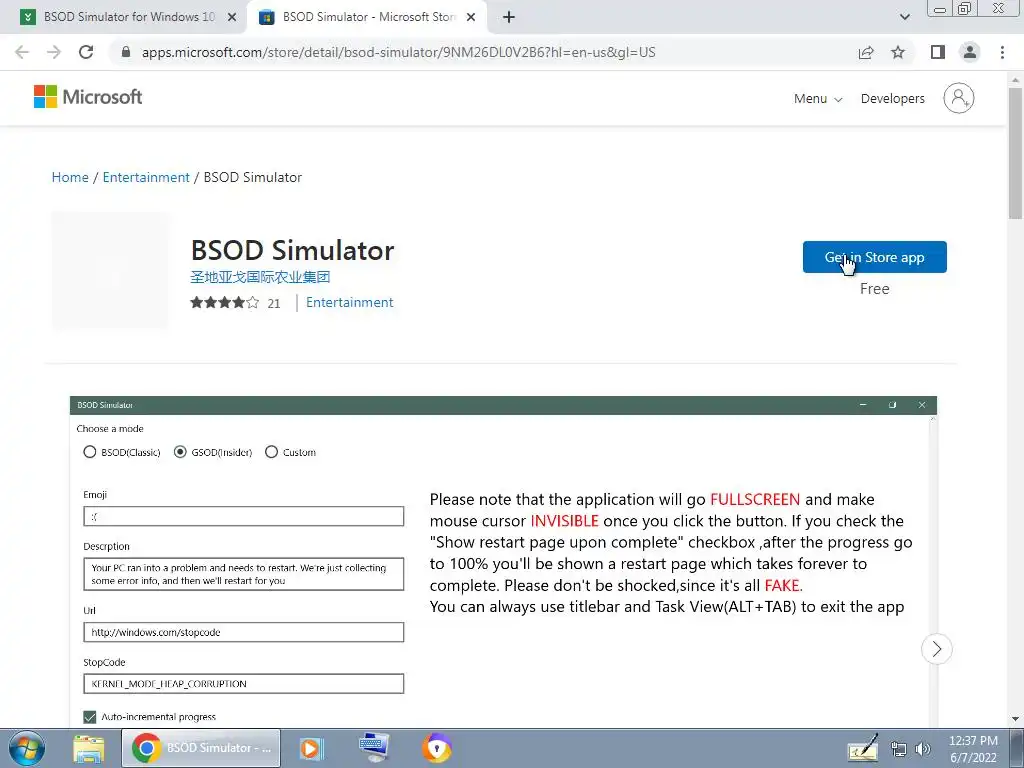This screenshot has height=768, width=1024.
Task: Toggle Auto-incremental progress checkbox
Action: point(89,717)
